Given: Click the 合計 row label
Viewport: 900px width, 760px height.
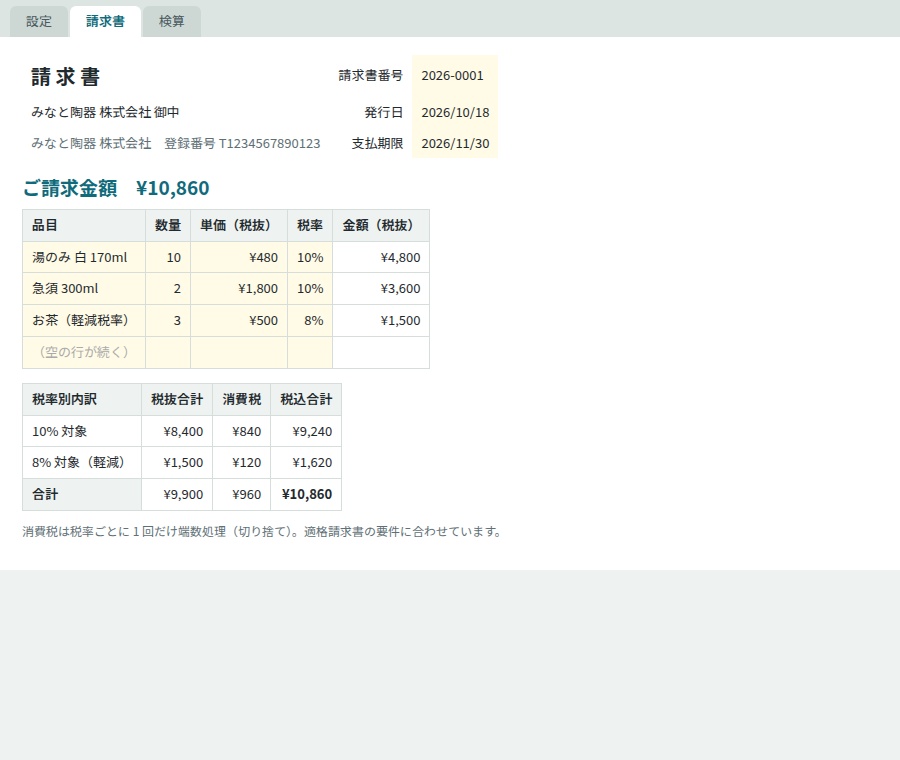Looking at the screenshot, I should coord(82,494).
